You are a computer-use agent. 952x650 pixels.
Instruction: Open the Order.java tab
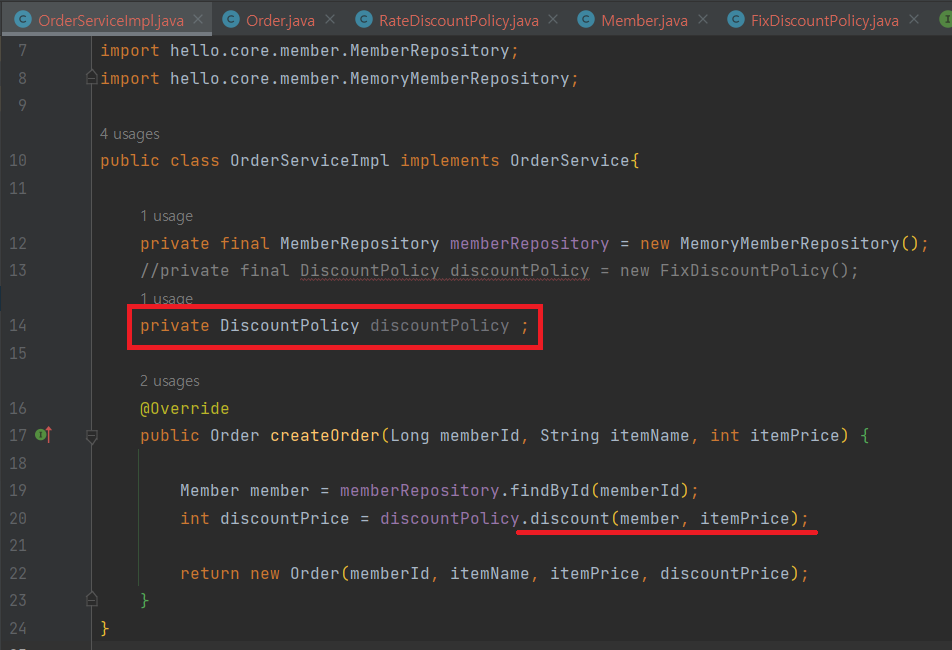[x=280, y=21]
